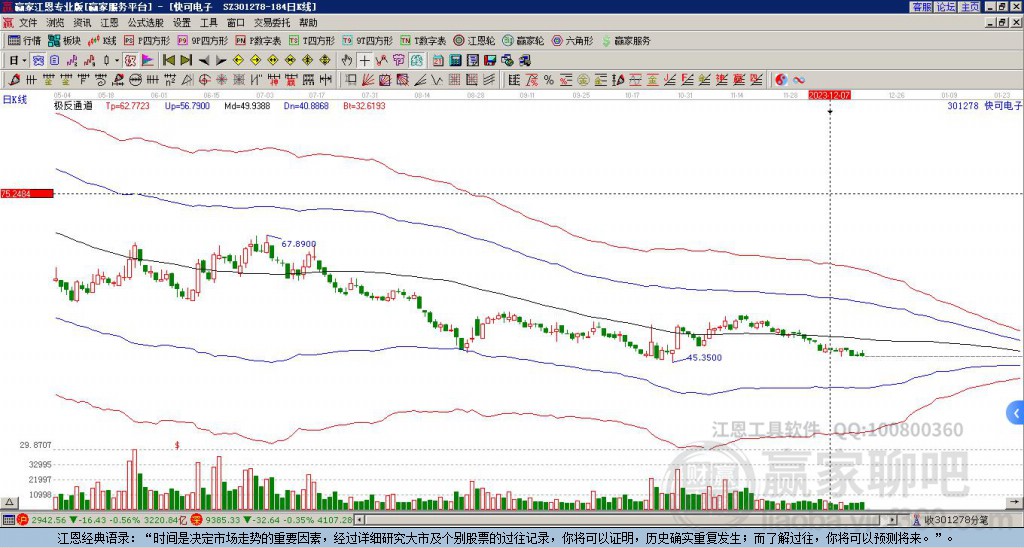Jump to last bar with green skip-forward icon
This screenshot has width=1024, height=548.
[x=186, y=61]
